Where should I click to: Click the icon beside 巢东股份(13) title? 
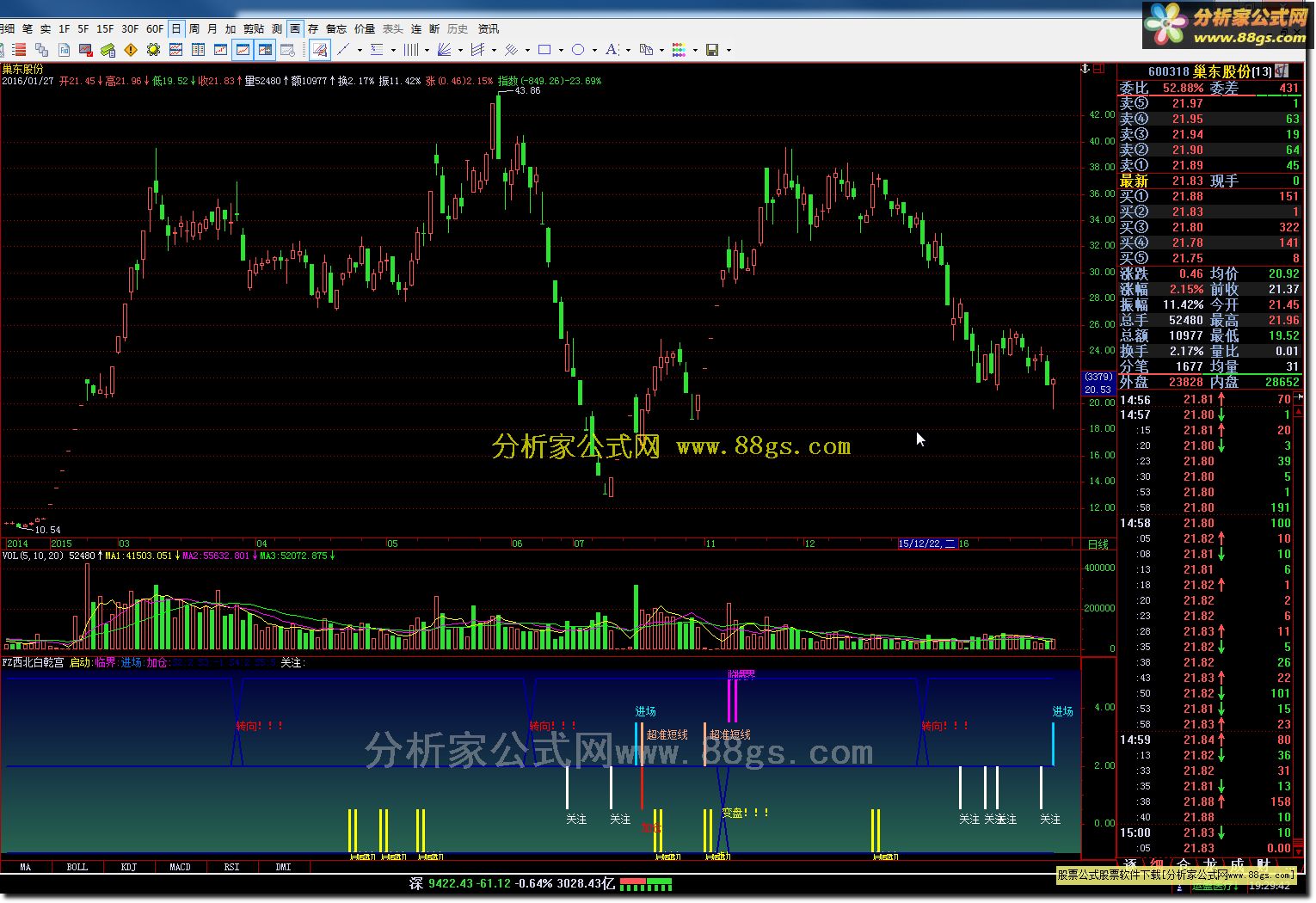point(1282,71)
